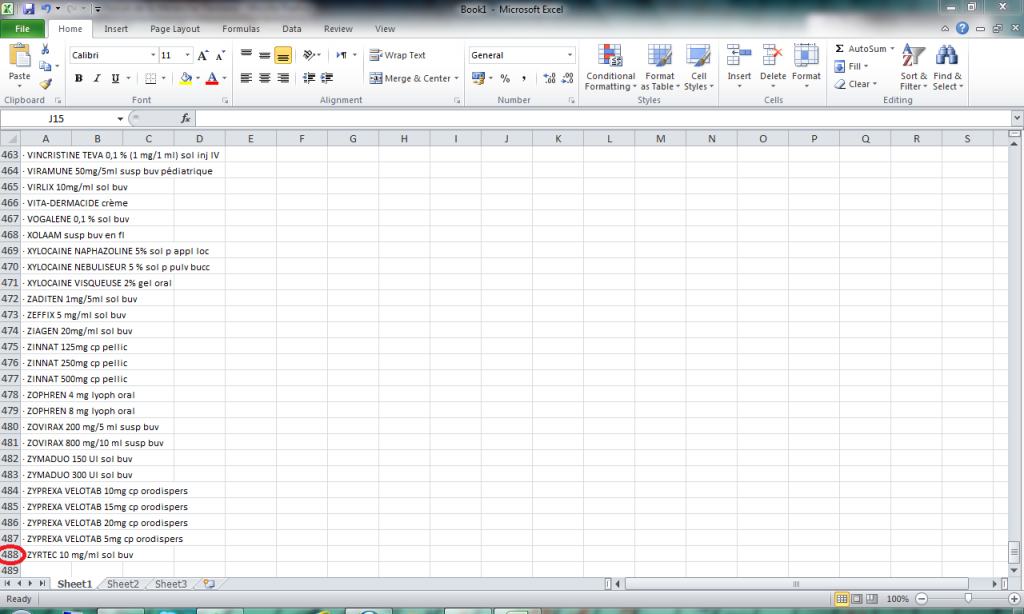Open the font size dropdown
Viewport: 1024px width, 614px height.
coord(187,55)
